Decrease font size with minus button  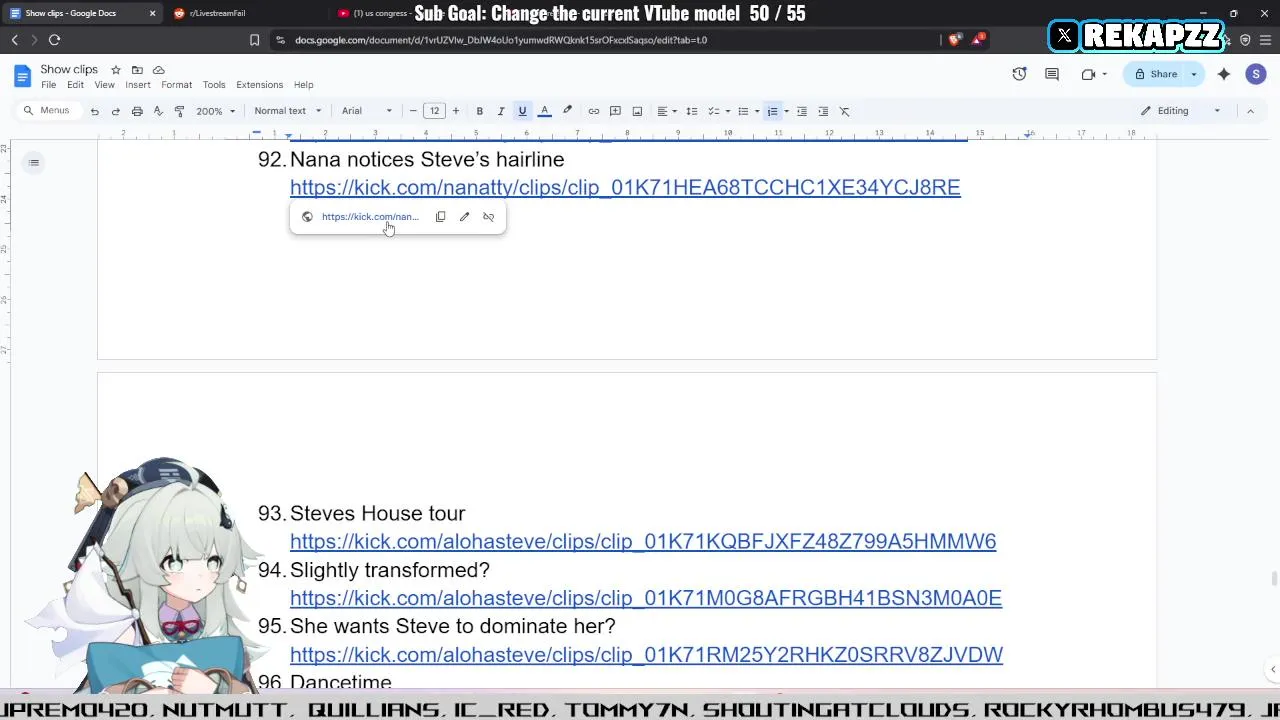click(x=413, y=111)
